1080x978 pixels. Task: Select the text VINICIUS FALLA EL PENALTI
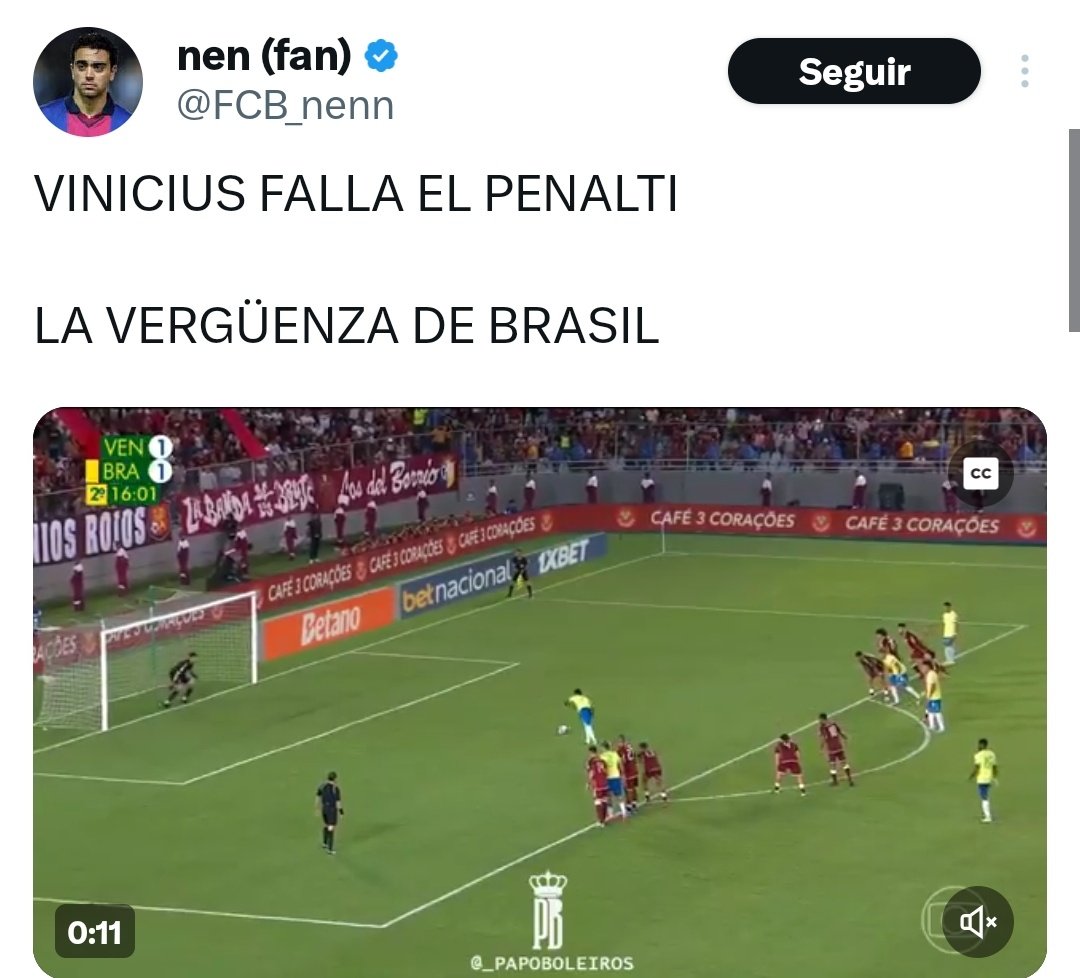[x=356, y=194]
